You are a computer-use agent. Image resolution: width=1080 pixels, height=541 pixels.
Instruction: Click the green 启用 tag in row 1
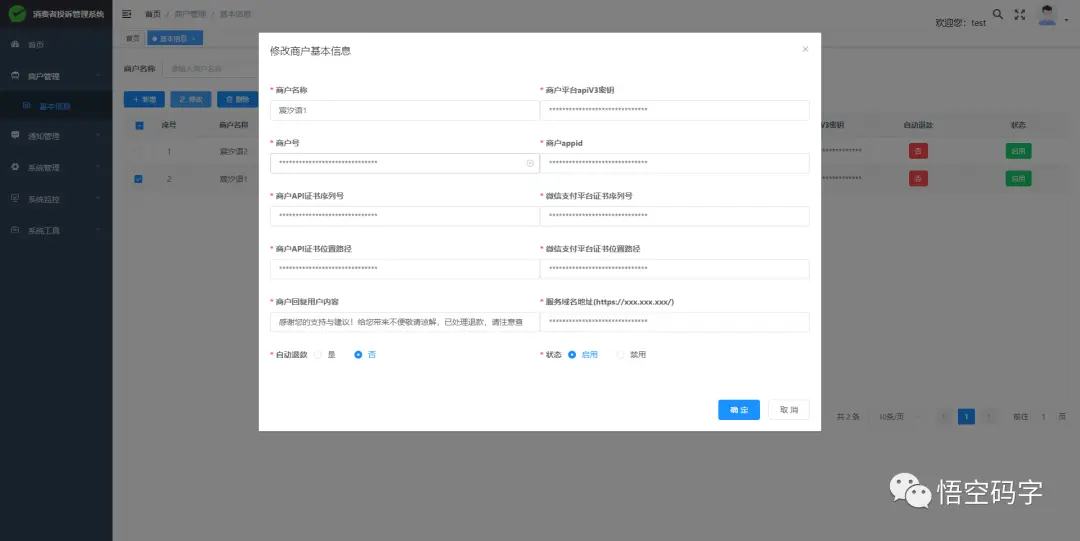pos(1018,151)
